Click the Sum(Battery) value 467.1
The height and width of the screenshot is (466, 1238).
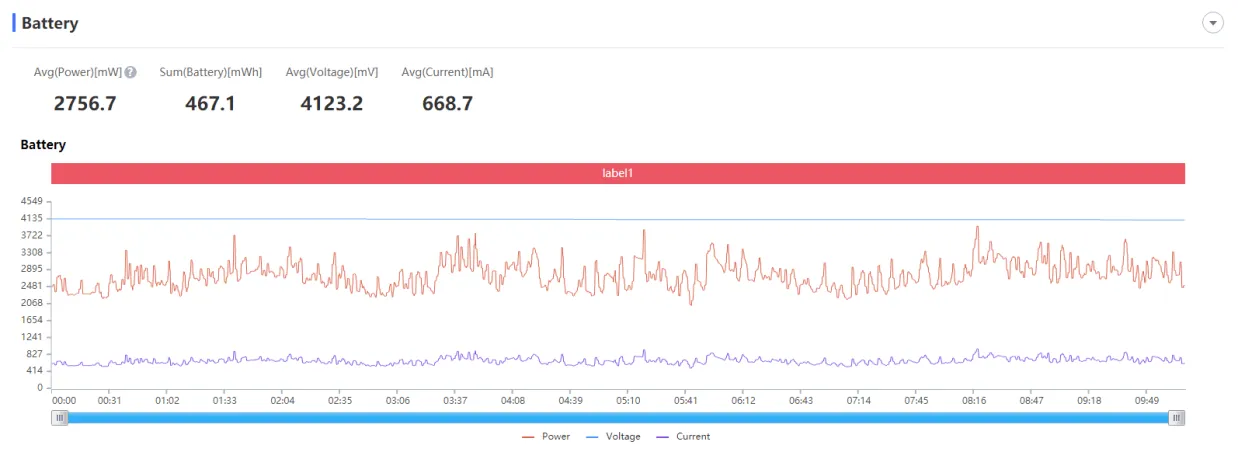[210, 102]
